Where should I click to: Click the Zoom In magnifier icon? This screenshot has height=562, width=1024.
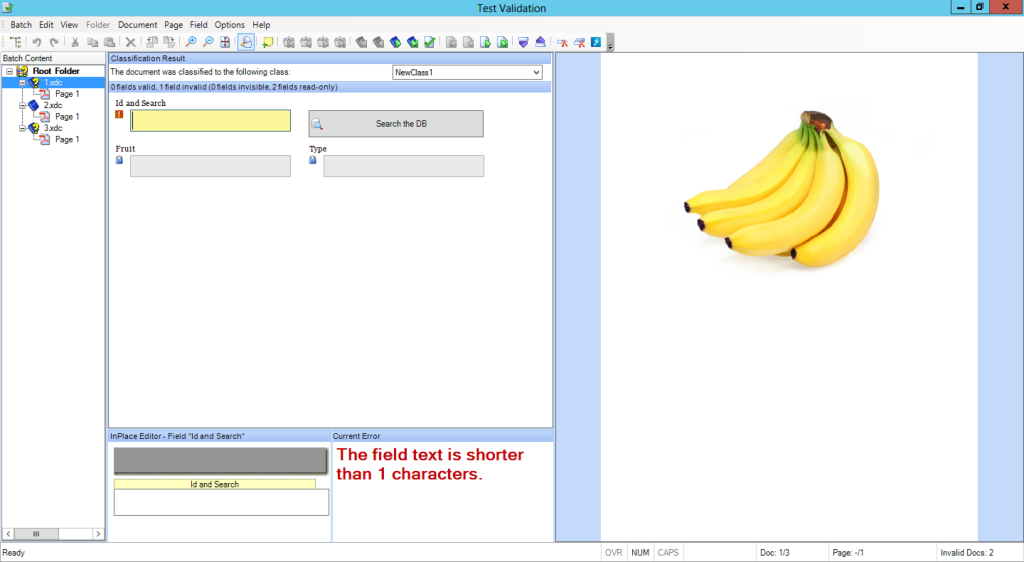[191, 42]
